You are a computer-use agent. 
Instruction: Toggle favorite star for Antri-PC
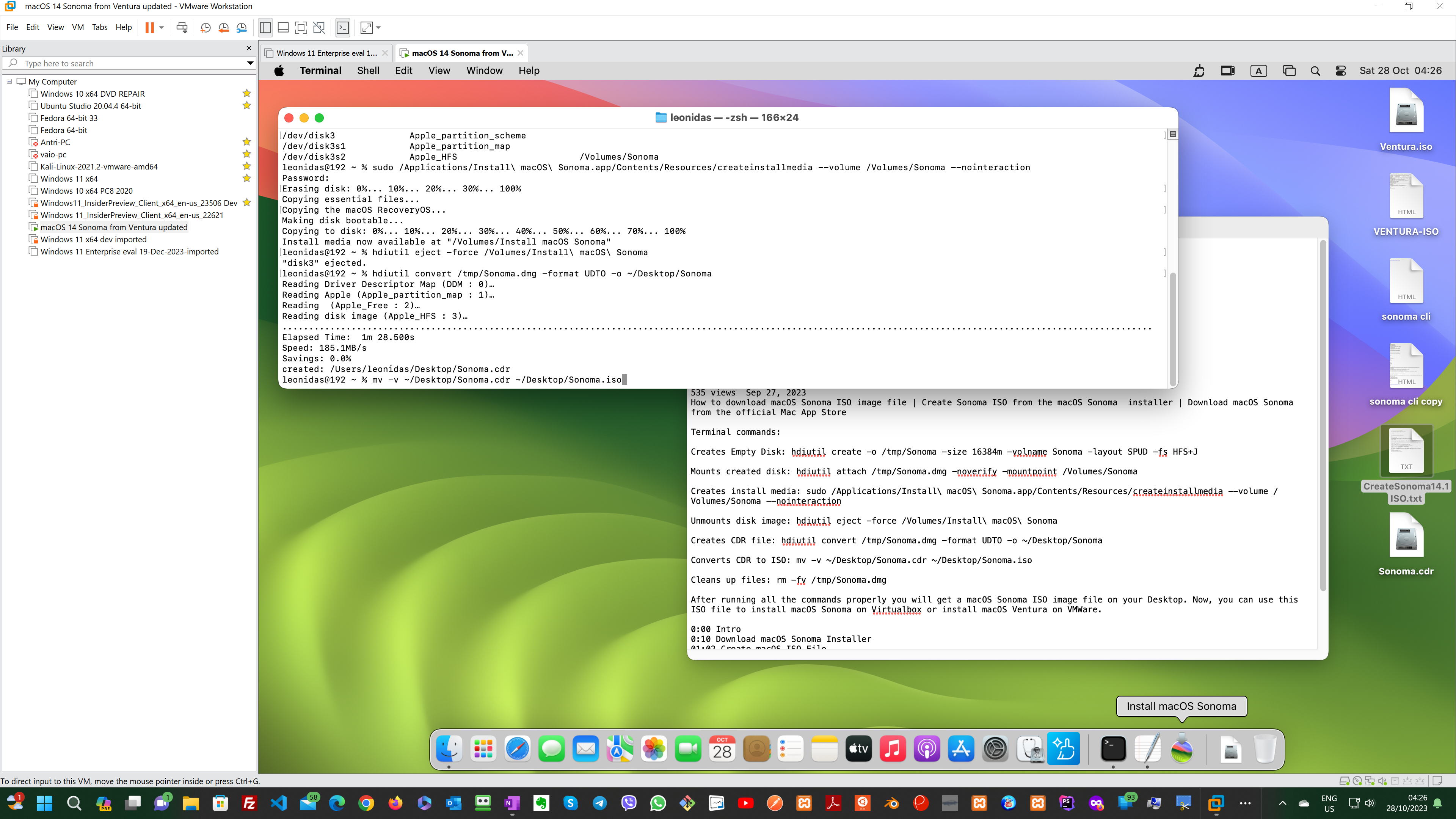click(x=246, y=142)
